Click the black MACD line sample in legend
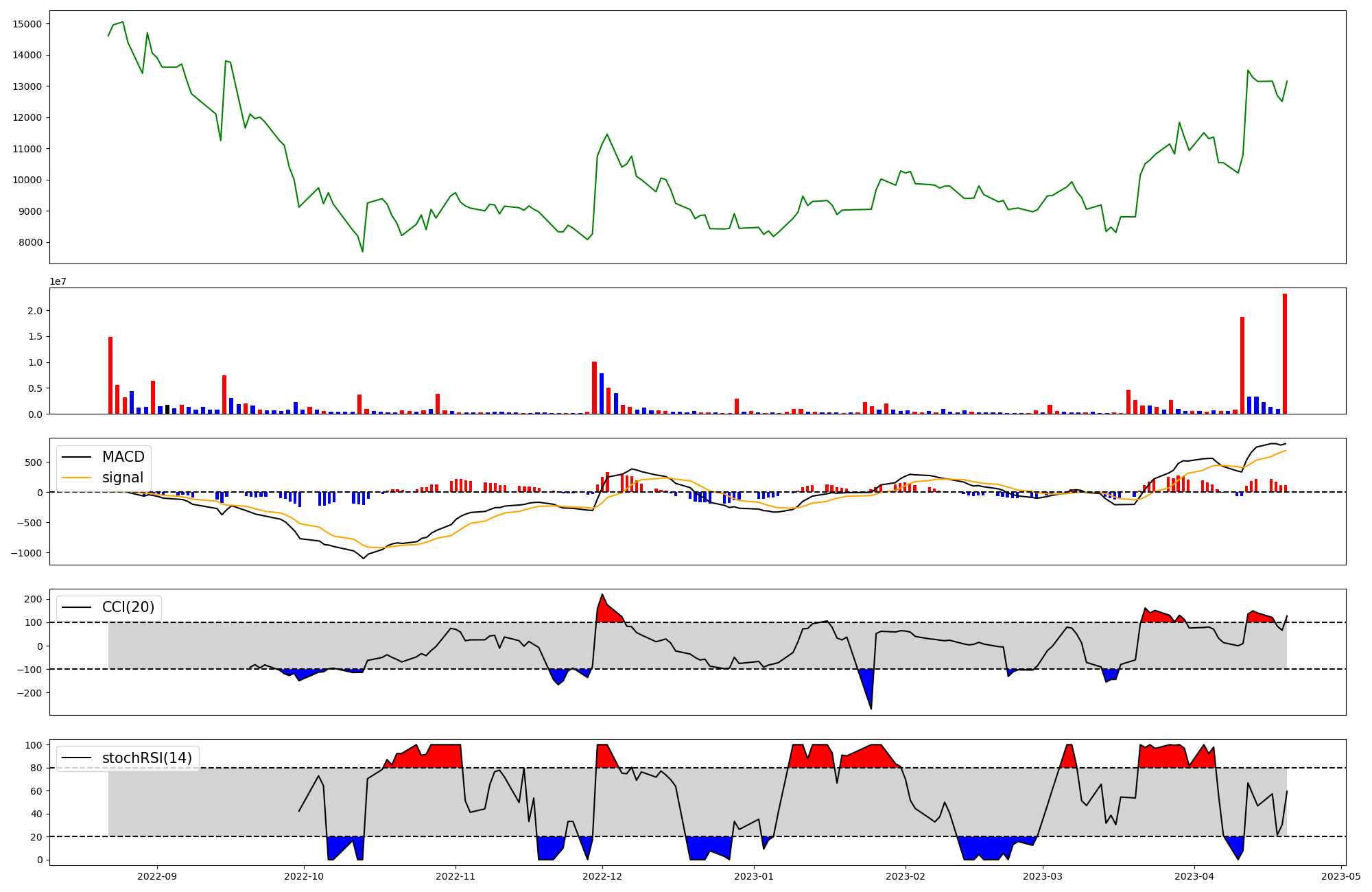 (x=77, y=457)
